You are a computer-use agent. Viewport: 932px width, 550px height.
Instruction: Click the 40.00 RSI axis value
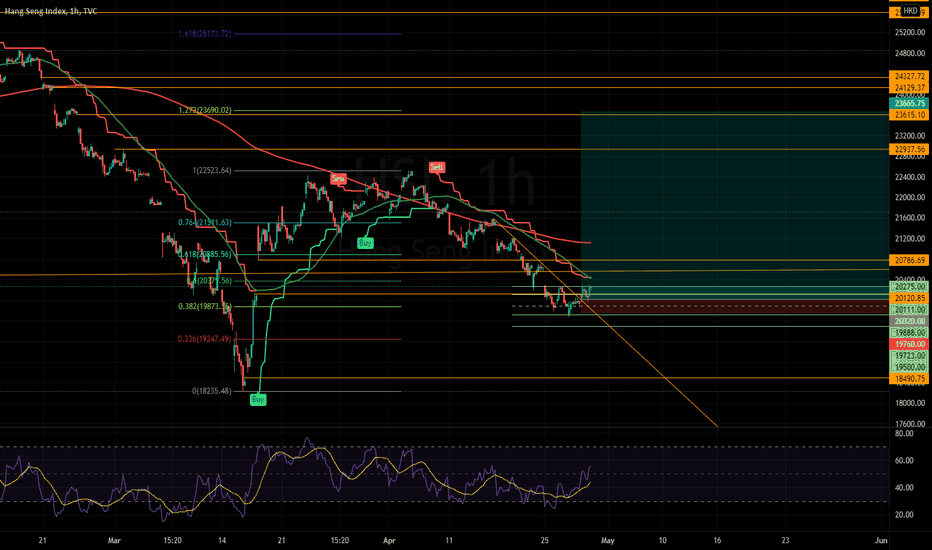coord(904,488)
